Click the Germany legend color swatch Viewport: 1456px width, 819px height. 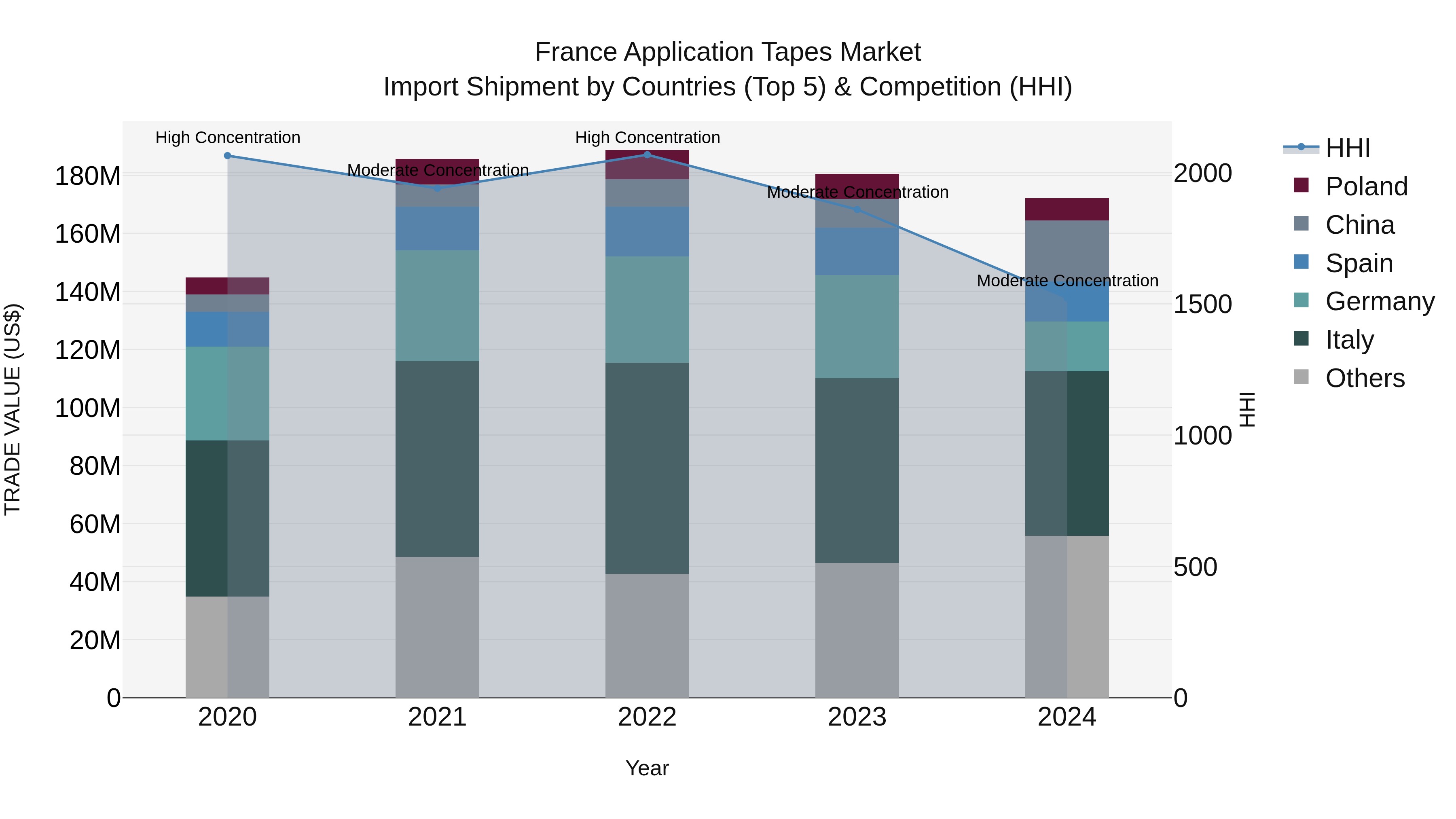tap(1301, 300)
